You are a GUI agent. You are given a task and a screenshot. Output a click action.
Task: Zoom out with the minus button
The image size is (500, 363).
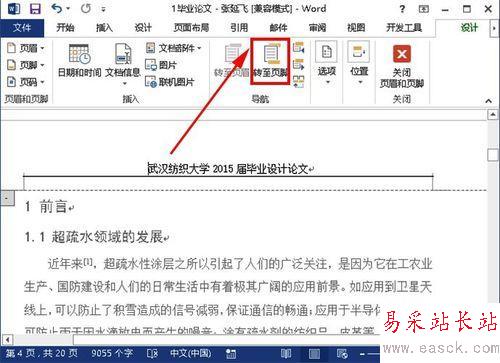tap(362, 354)
